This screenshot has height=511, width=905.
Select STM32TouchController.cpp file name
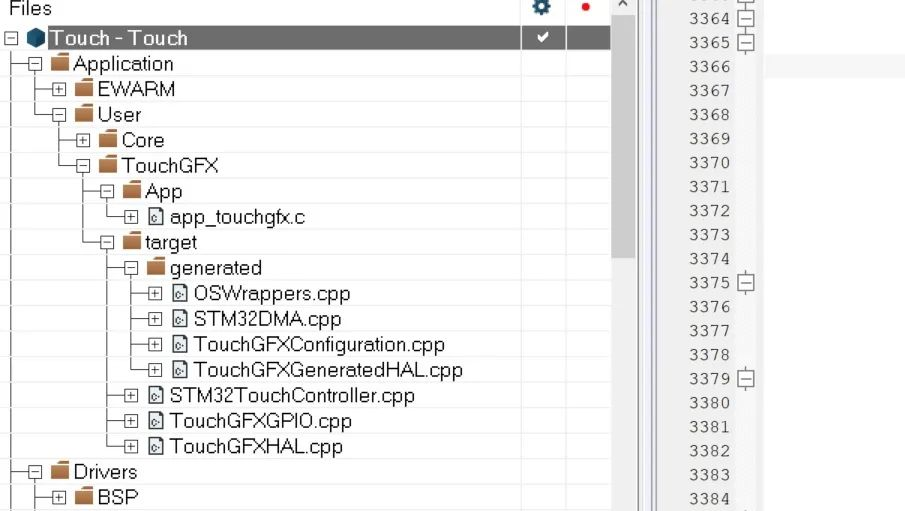[292, 396]
